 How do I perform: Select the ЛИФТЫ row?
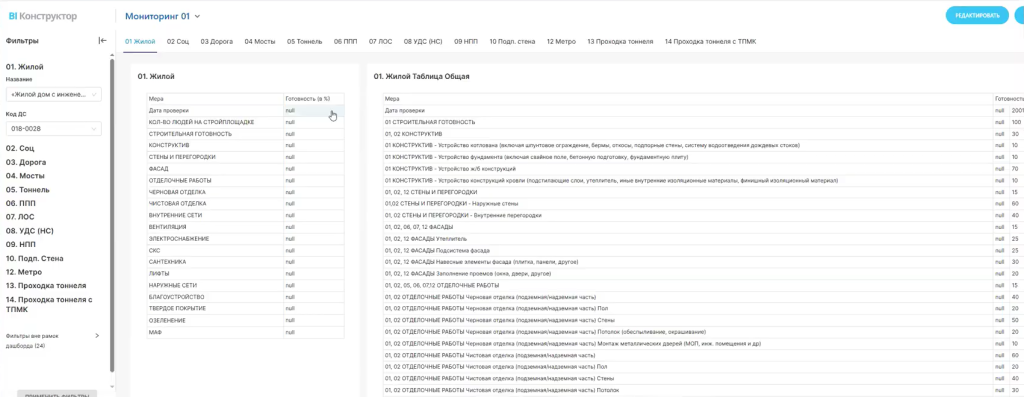tap(245, 274)
